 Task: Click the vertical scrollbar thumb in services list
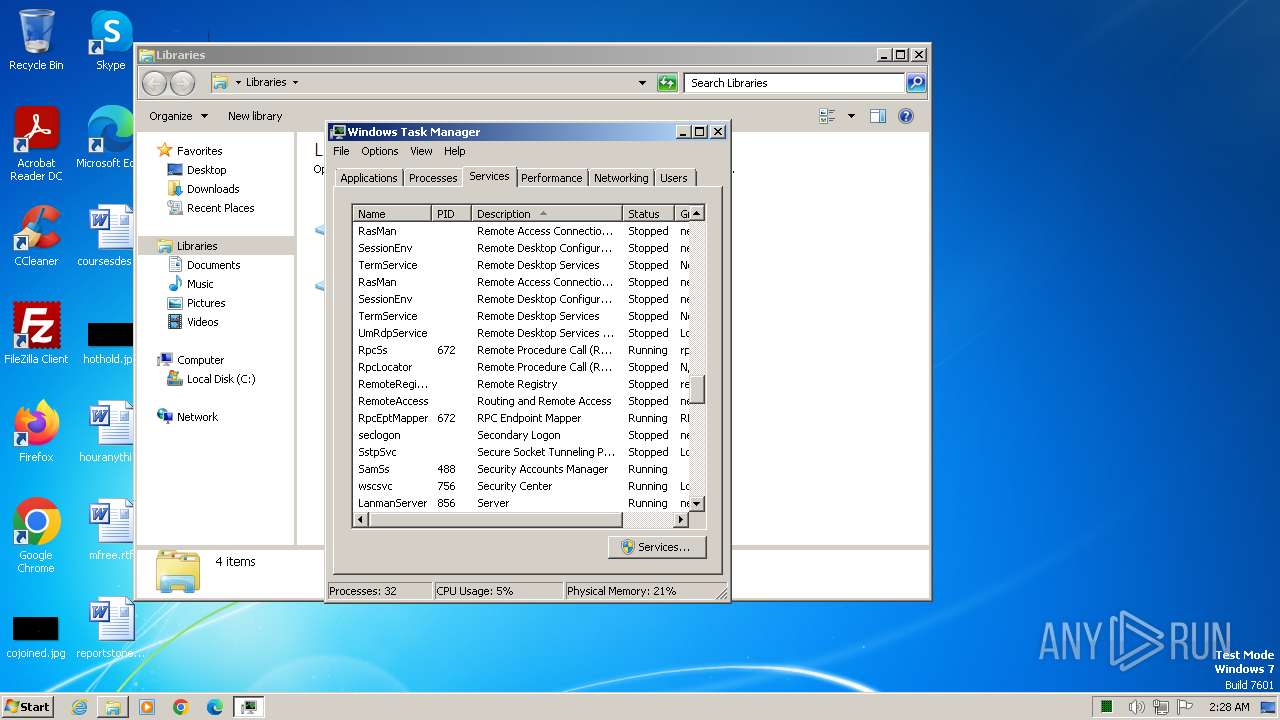click(x=698, y=389)
